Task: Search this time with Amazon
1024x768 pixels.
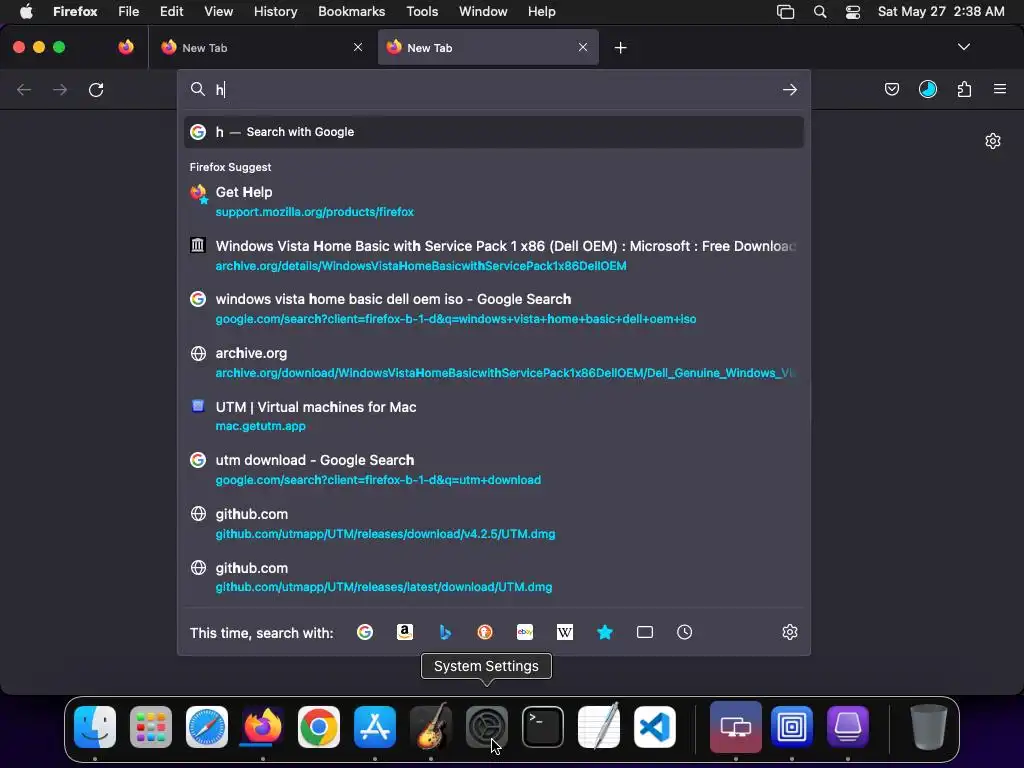Action: (405, 632)
